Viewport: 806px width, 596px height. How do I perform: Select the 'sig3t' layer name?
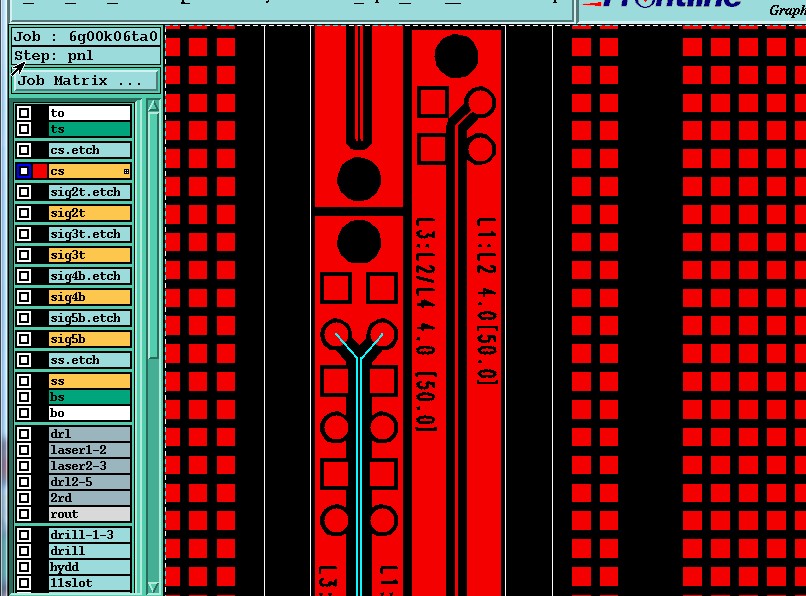coord(89,255)
